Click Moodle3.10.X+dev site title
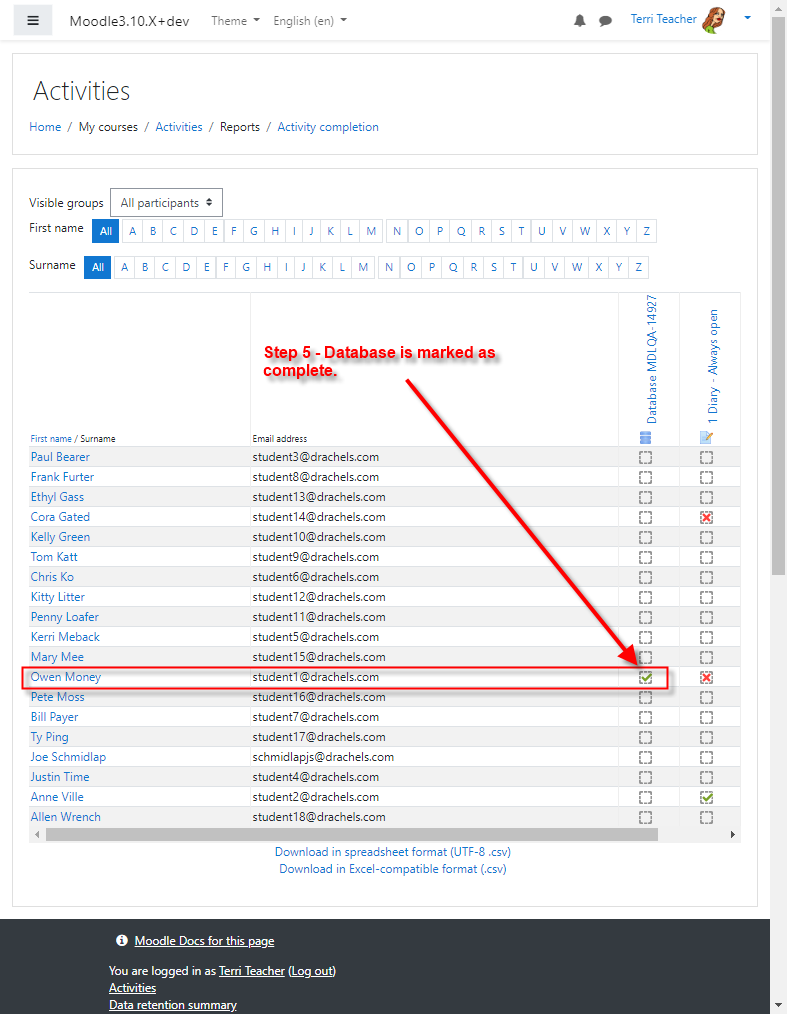 pyautogui.click(x=129, y=21)
